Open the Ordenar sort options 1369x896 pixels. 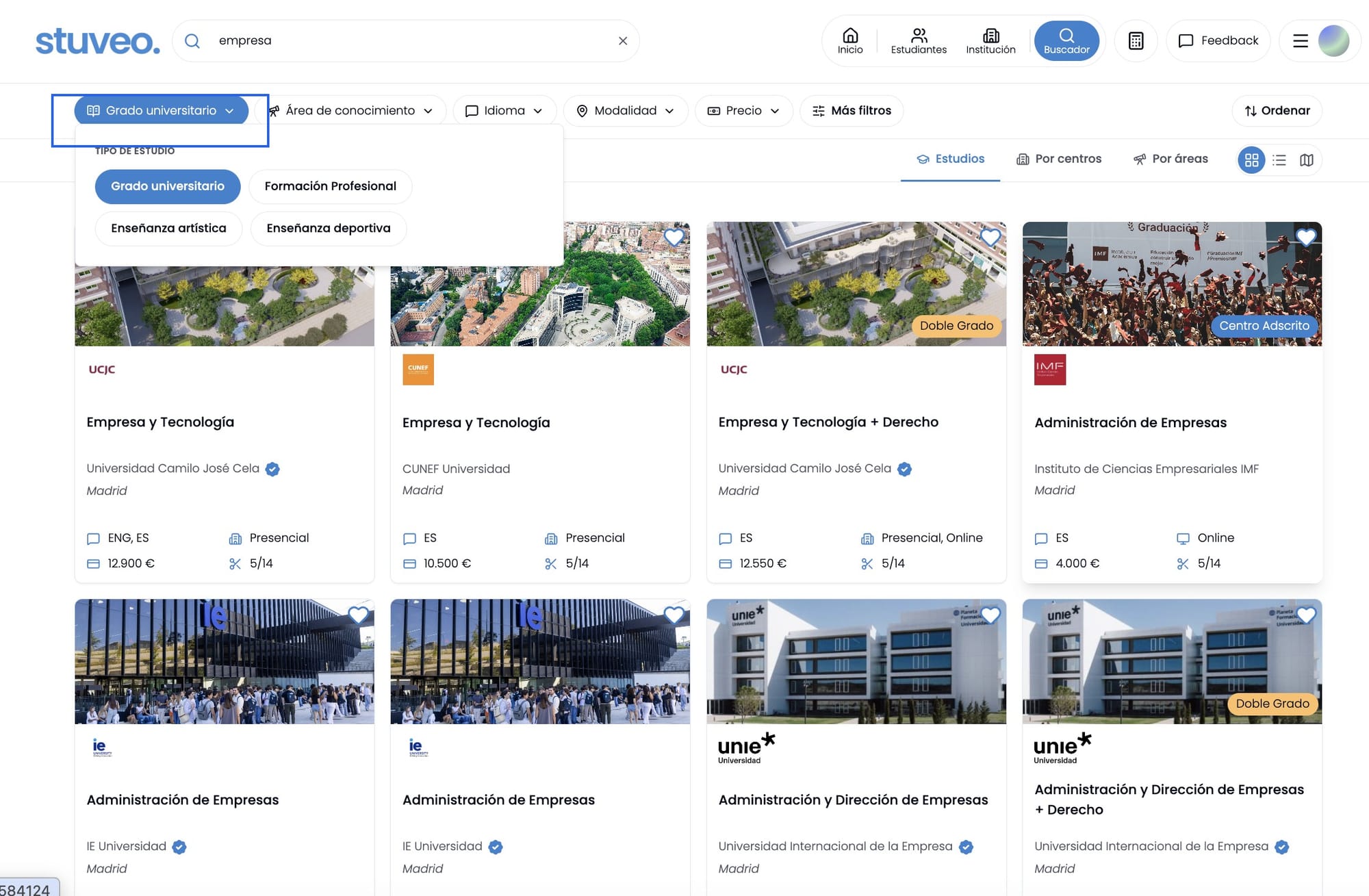point(1277,111)
